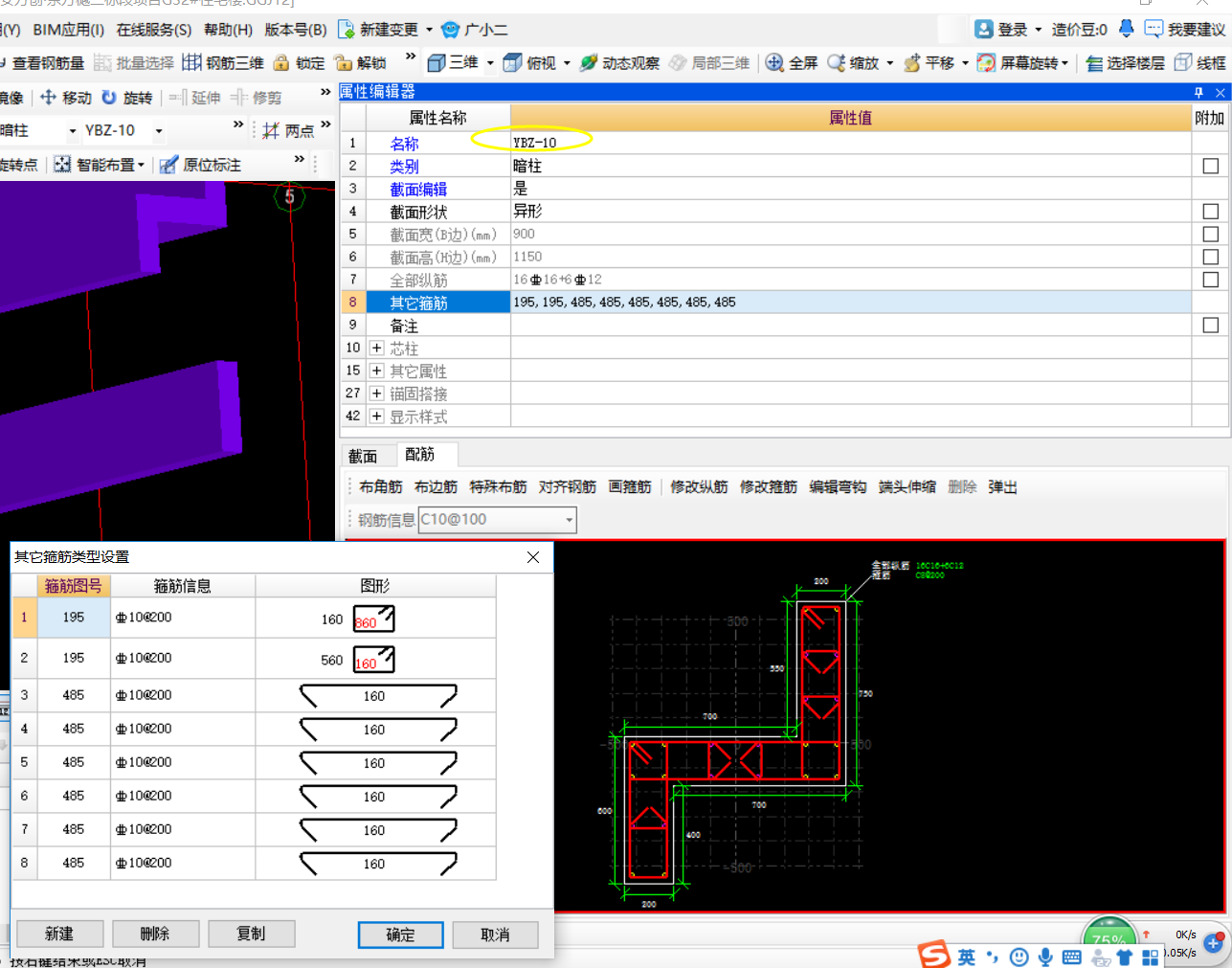Open 版本号(B) menu
Viewport: 1232px width, 968px height.
pos(296,30)
